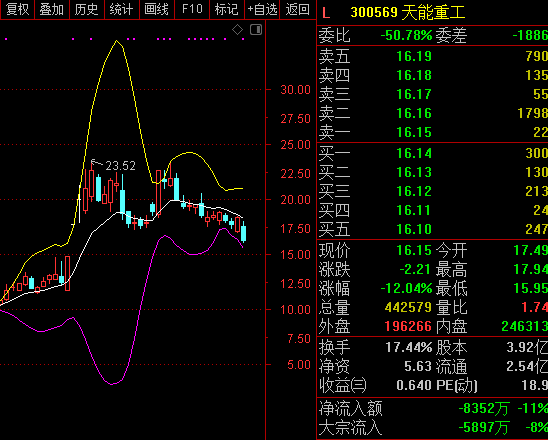Click the 卖一 price 16.15
The height and width of the screenshot is (440, 548).
point(414,132)
